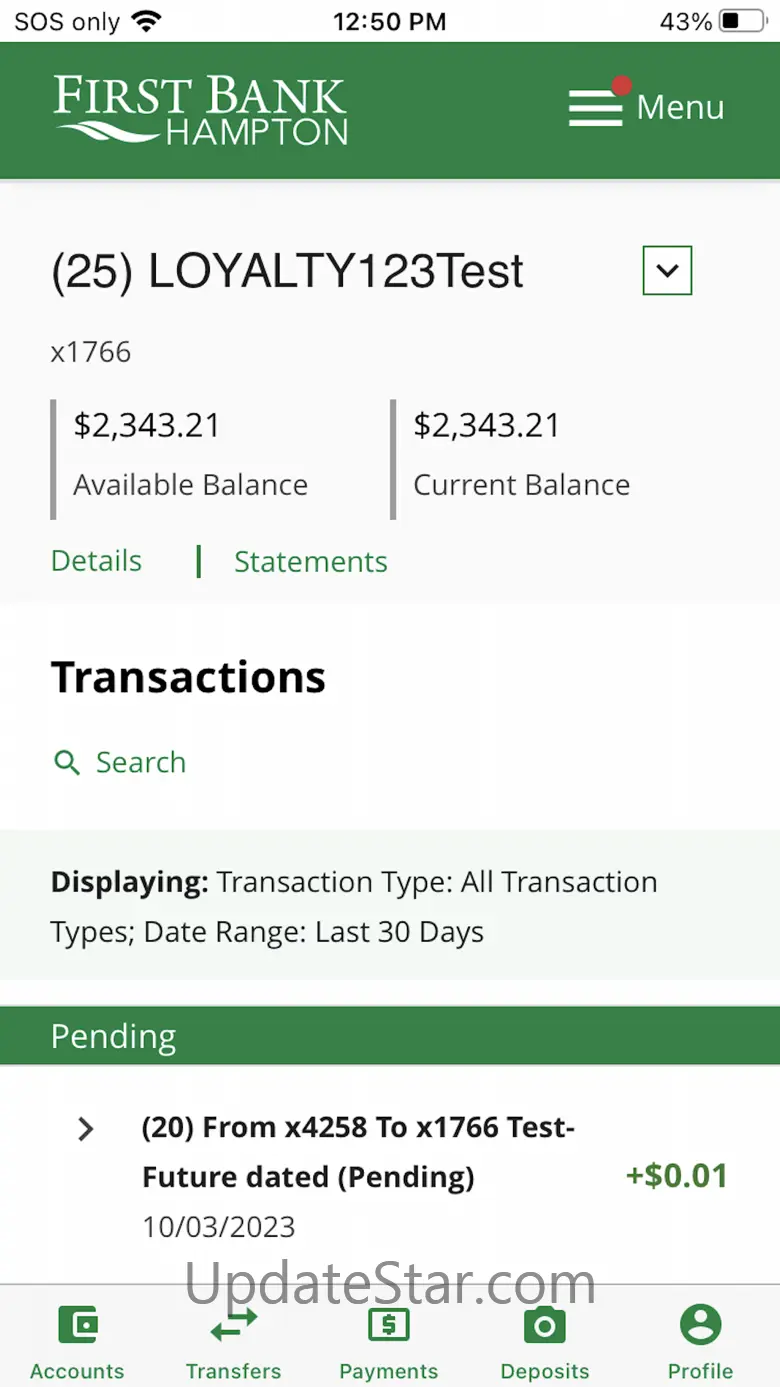Open the Profile person icon
Screen dimensions: 780x1387
coord(700,1326)
